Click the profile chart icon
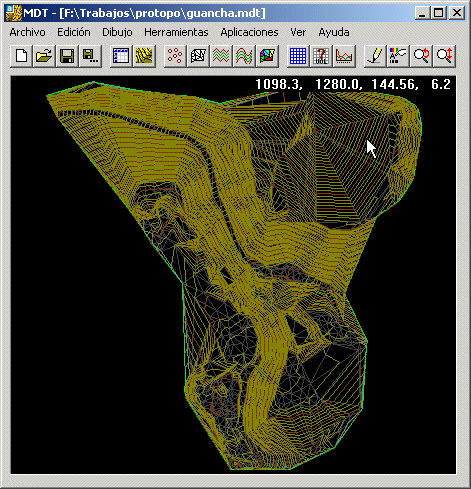Screen dimensions: 471x489 (344, 56)
